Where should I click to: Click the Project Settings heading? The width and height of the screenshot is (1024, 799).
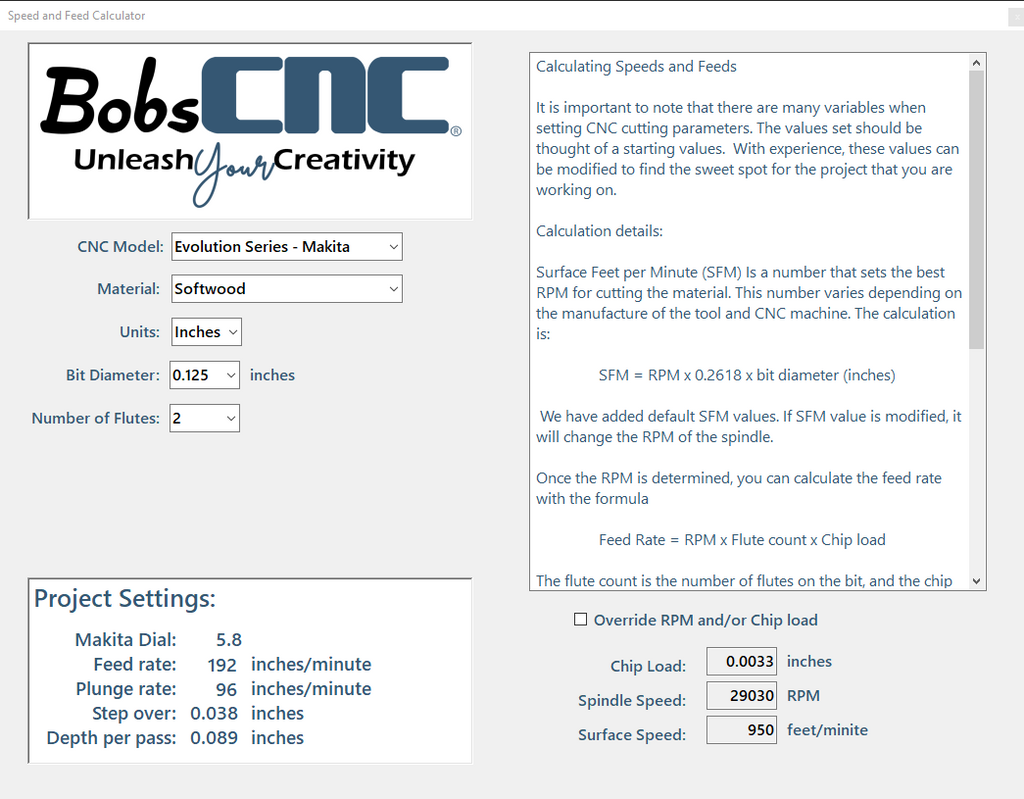point(125,598)
